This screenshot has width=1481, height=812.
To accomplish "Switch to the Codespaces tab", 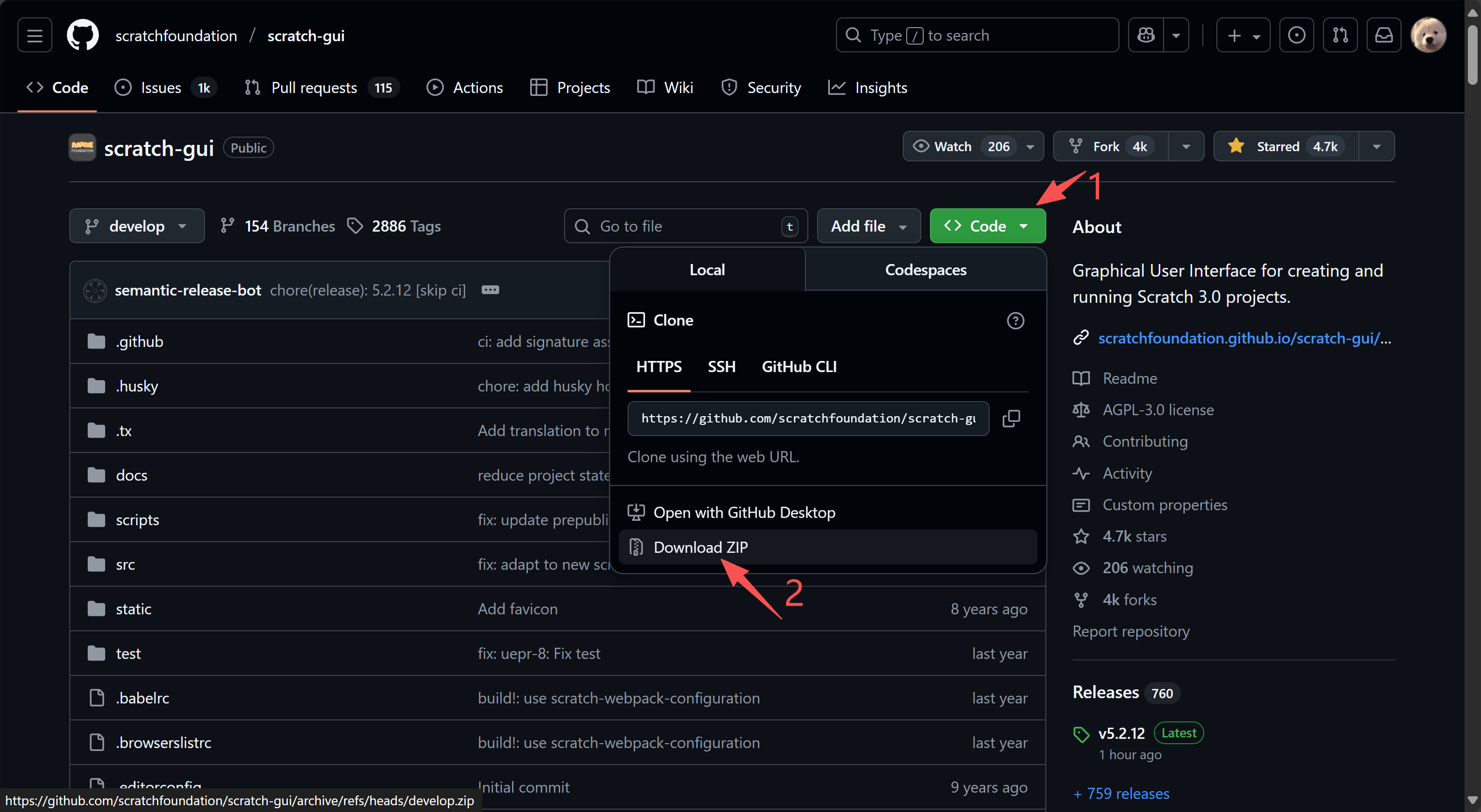I will click(925, 270).
